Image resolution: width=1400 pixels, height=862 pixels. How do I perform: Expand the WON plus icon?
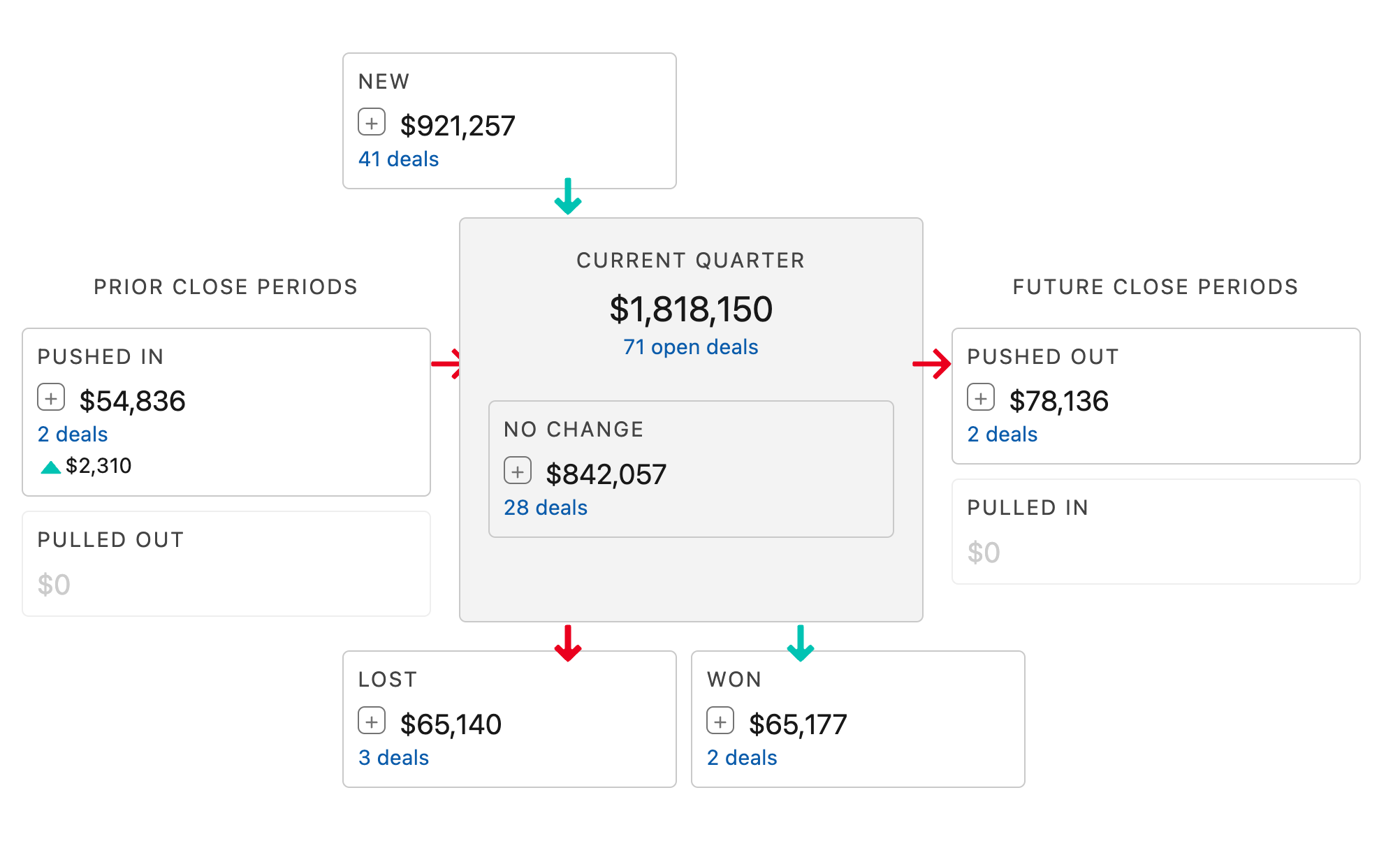coord(720,721)
